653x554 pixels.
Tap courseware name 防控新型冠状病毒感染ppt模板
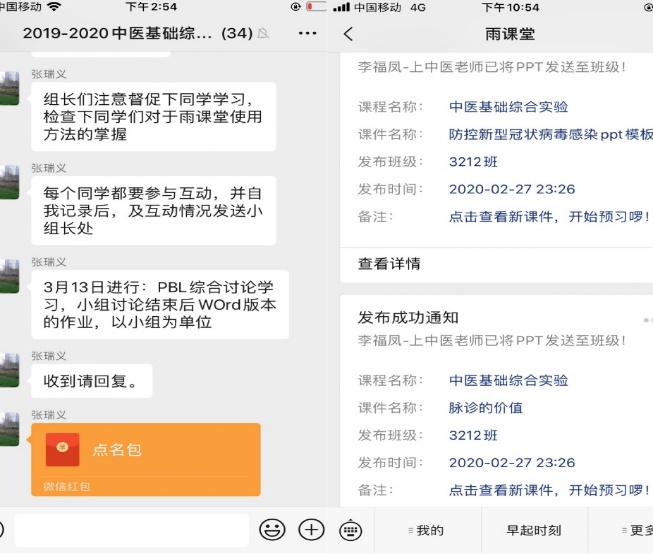[x=551, y=134]
